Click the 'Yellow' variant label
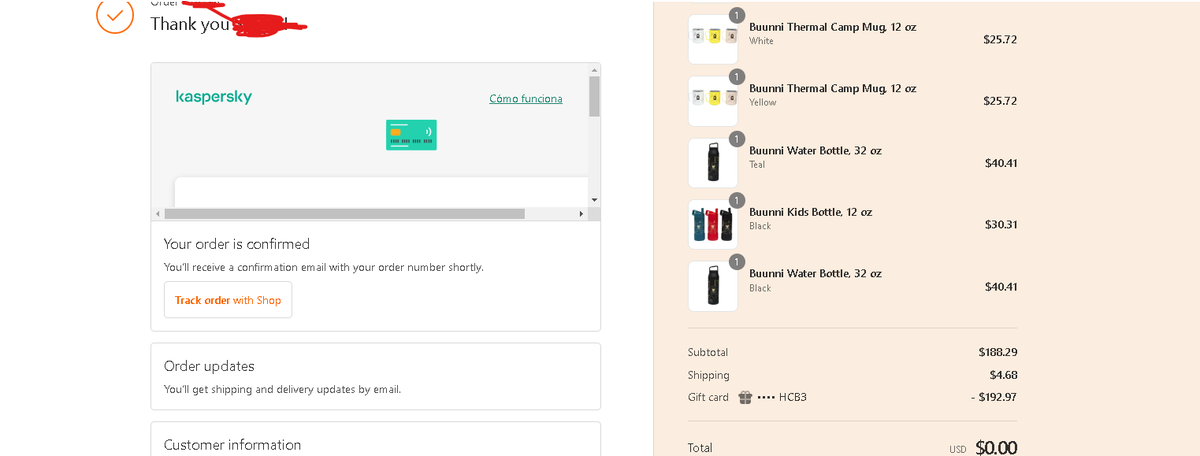 click(762, 102)
